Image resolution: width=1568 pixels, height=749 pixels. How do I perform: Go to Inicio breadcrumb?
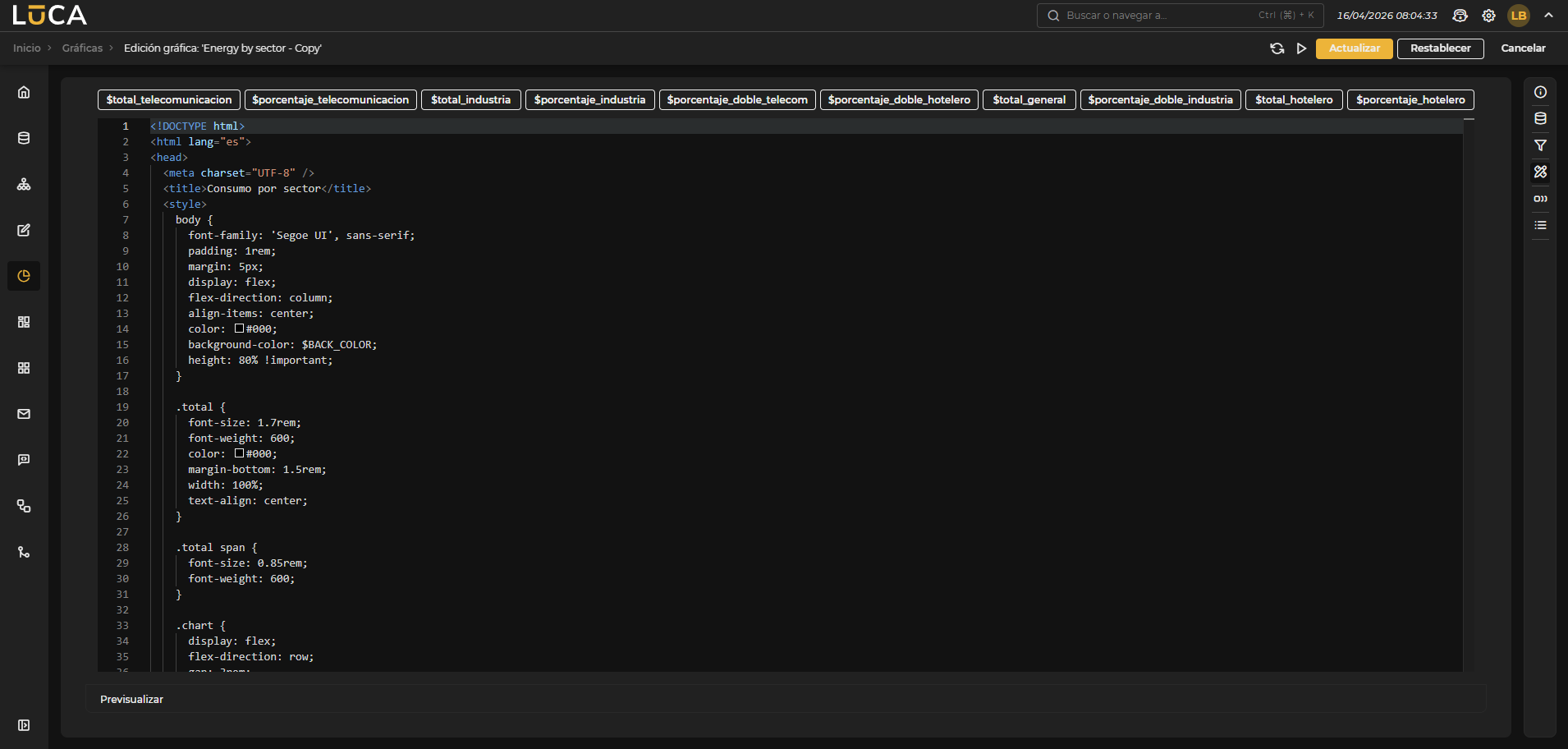coord(26,48)
